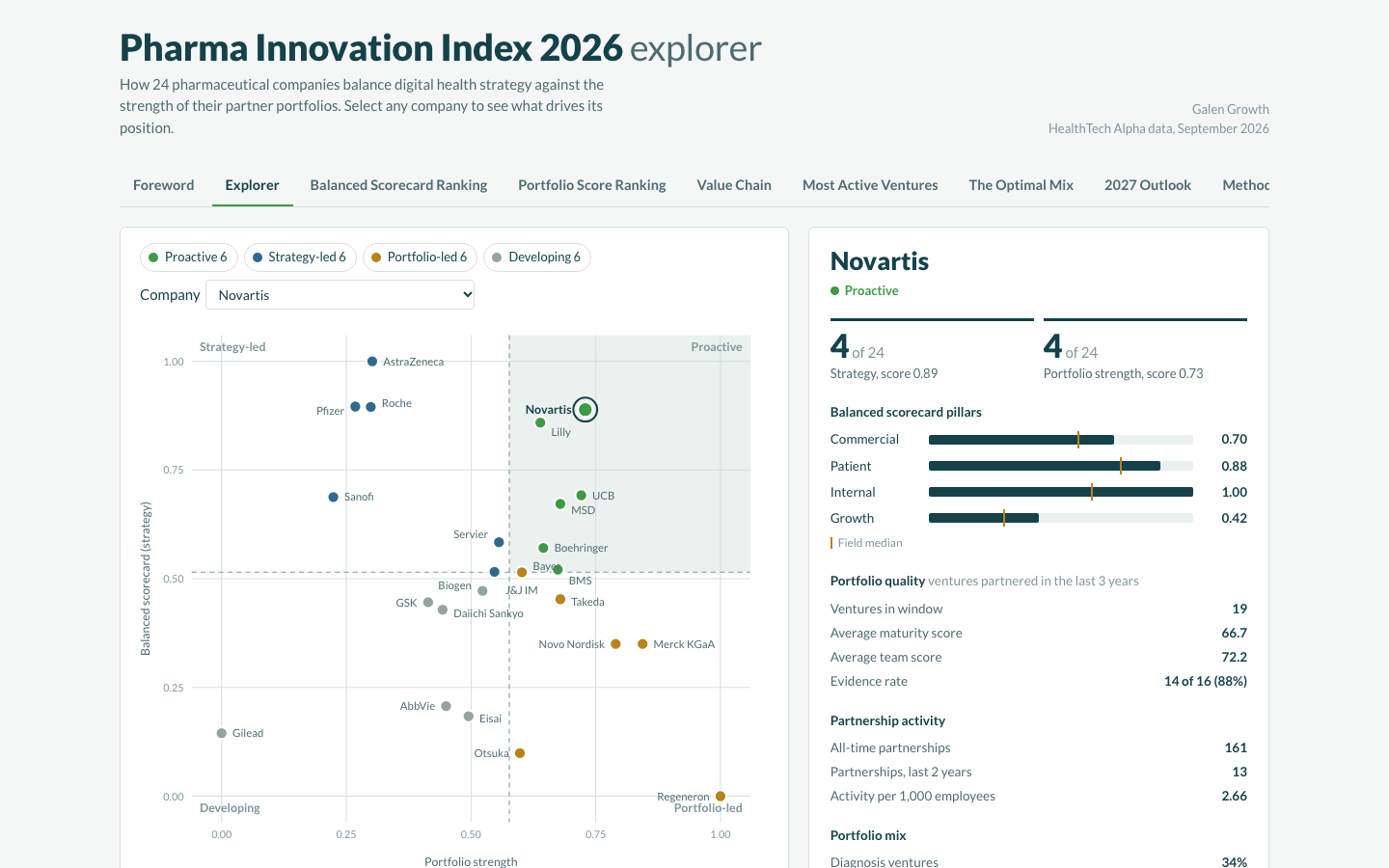Screen dimensions: 1389x868
Task: Select the Regeneron data point
Action: click(721, 797)
